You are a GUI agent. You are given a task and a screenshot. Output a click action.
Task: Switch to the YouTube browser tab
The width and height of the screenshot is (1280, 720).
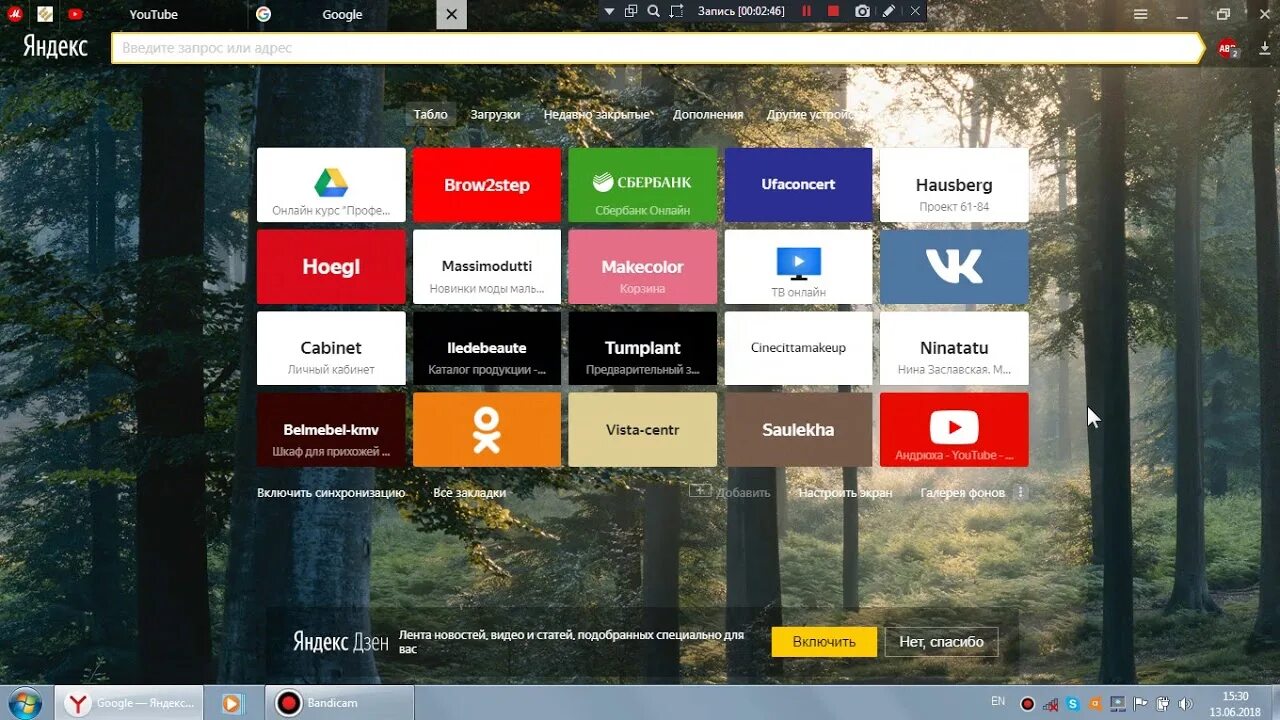pos(153,14)
